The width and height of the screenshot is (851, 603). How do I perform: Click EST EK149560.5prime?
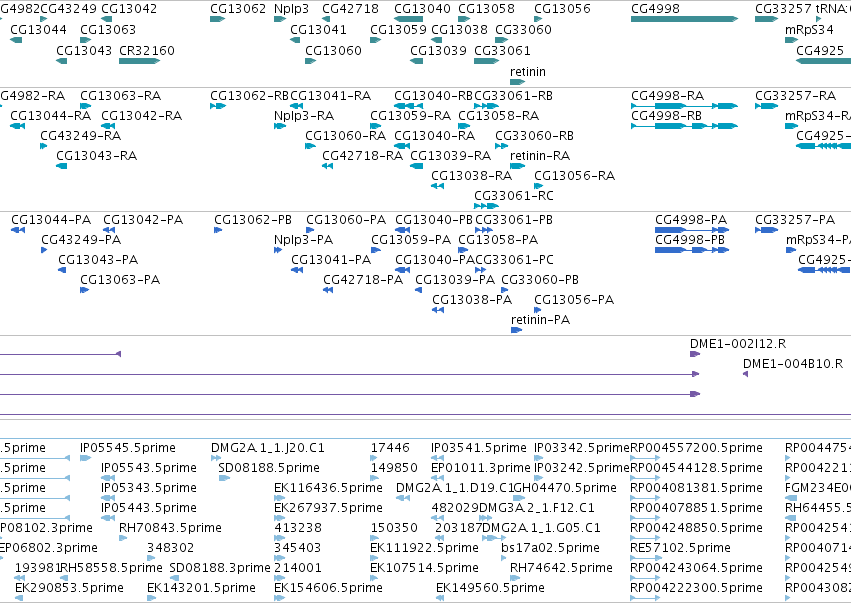tap(490, 588)
